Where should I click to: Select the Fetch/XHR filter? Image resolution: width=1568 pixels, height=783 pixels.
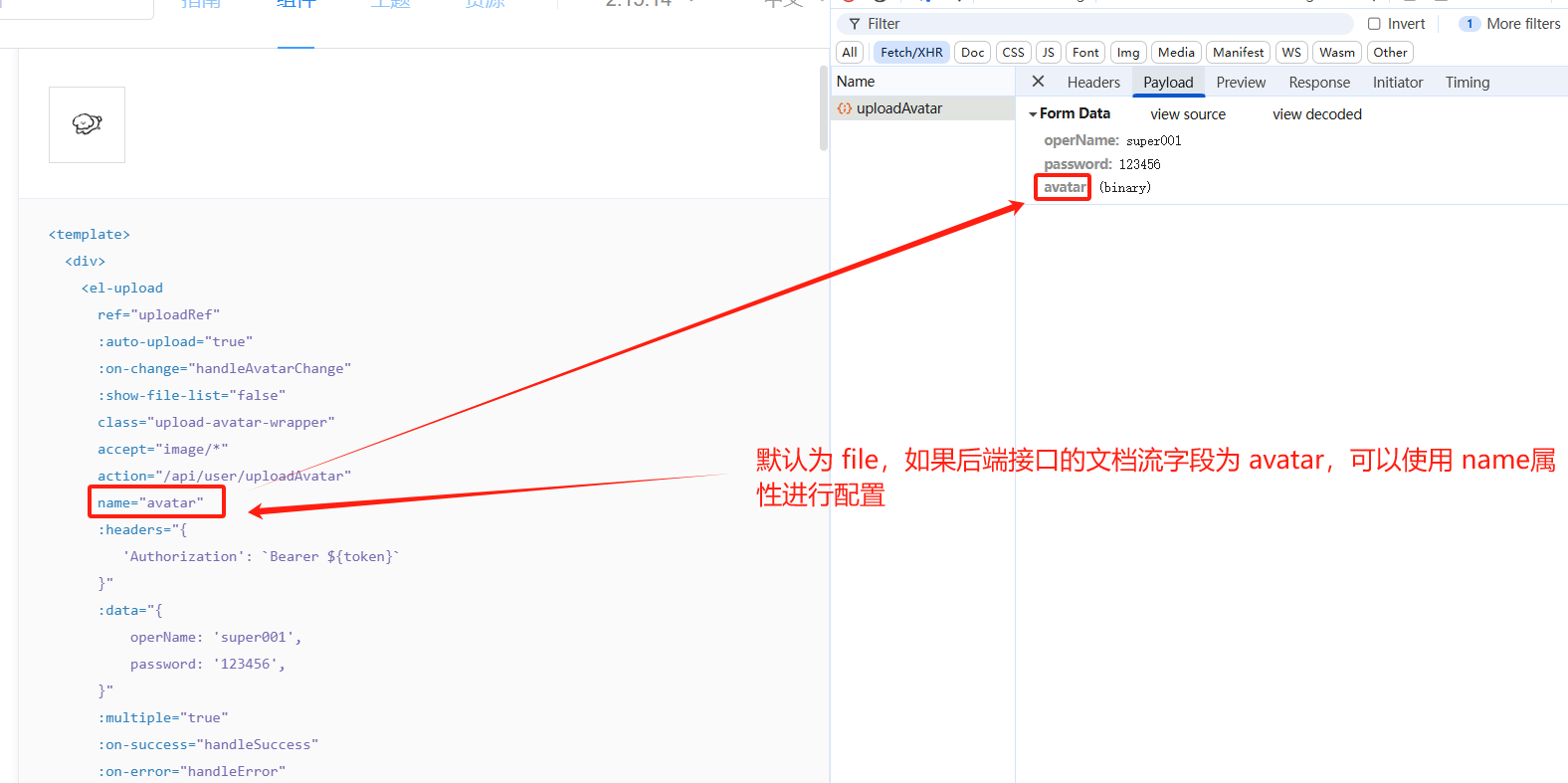coord(911,53)
